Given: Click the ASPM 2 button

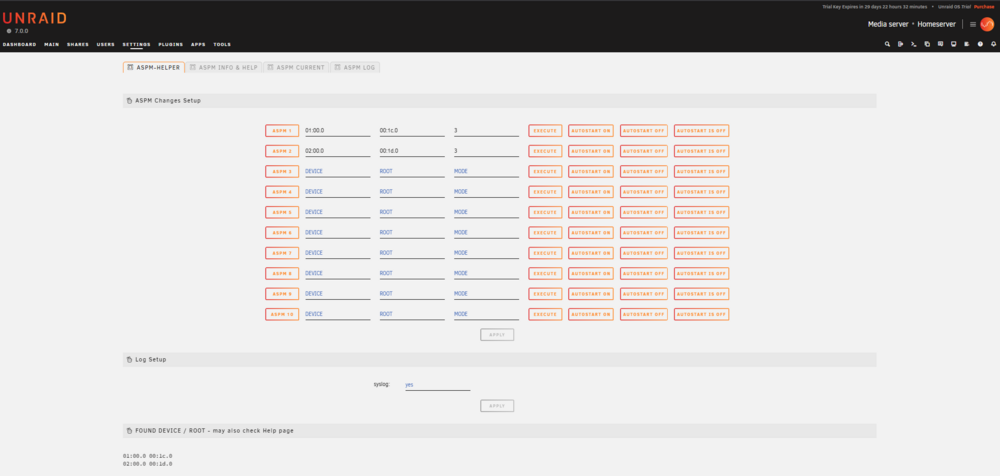Looking at the screenshot, I should pos(282,151).
